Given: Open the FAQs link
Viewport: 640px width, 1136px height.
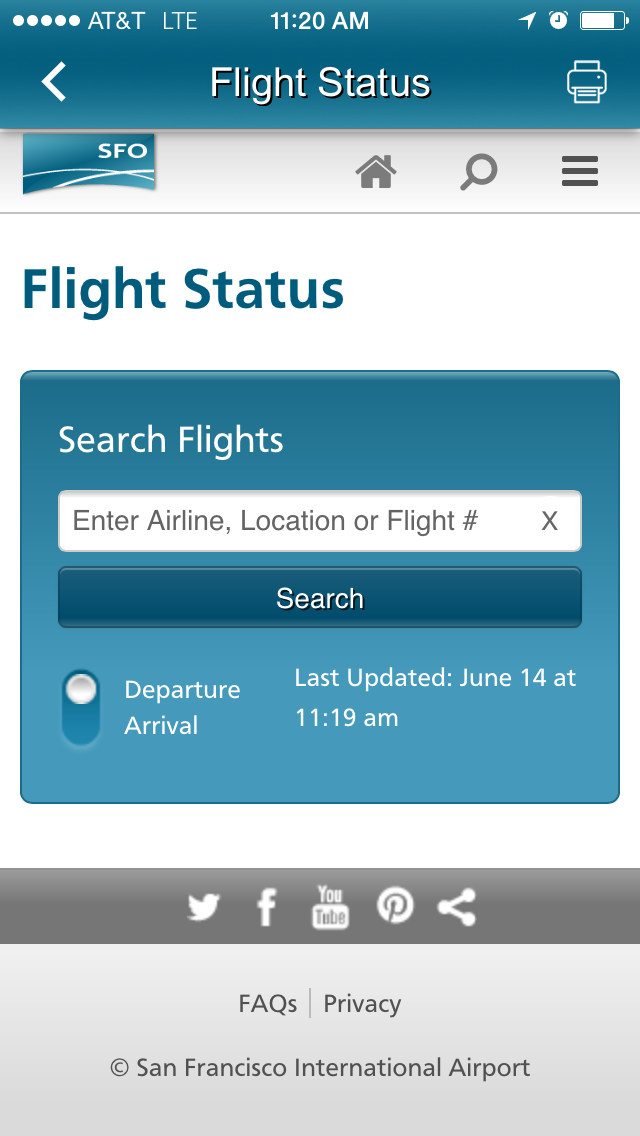Looking at the screenshot, I should pos(267,1003).
